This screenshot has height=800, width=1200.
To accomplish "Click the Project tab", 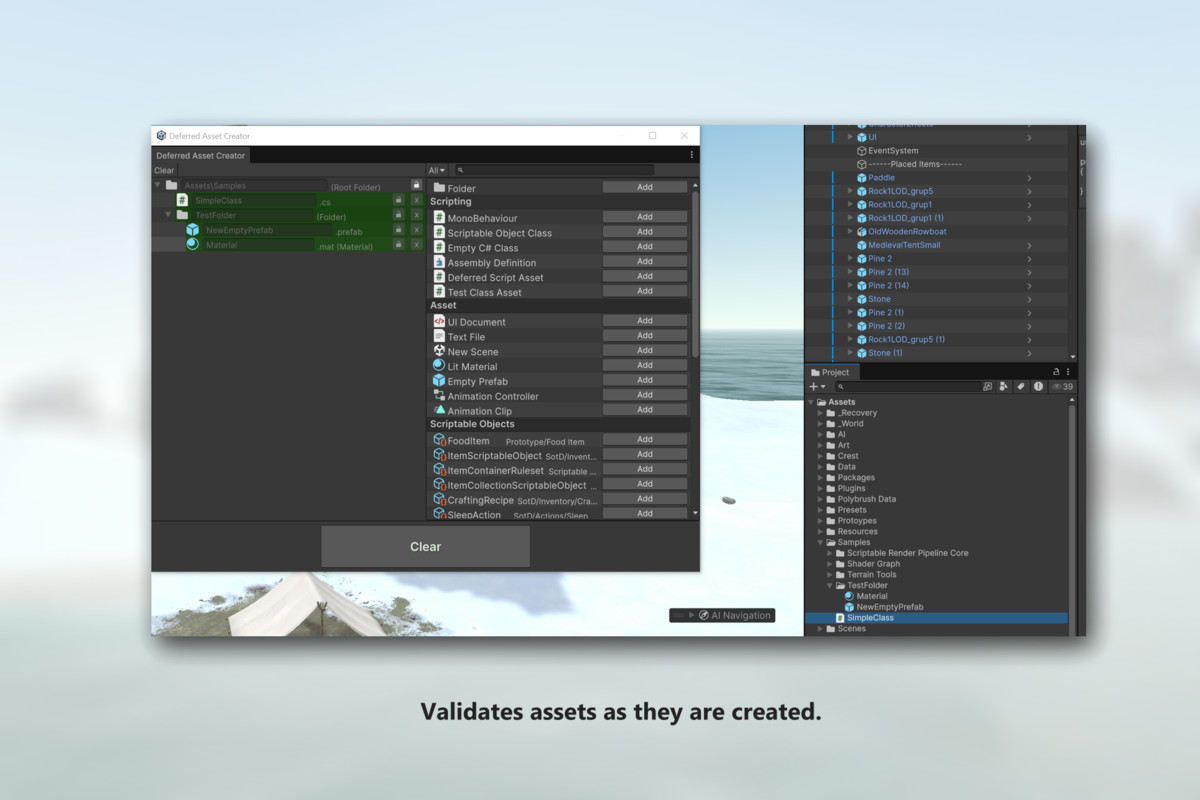I will (832, 372).
